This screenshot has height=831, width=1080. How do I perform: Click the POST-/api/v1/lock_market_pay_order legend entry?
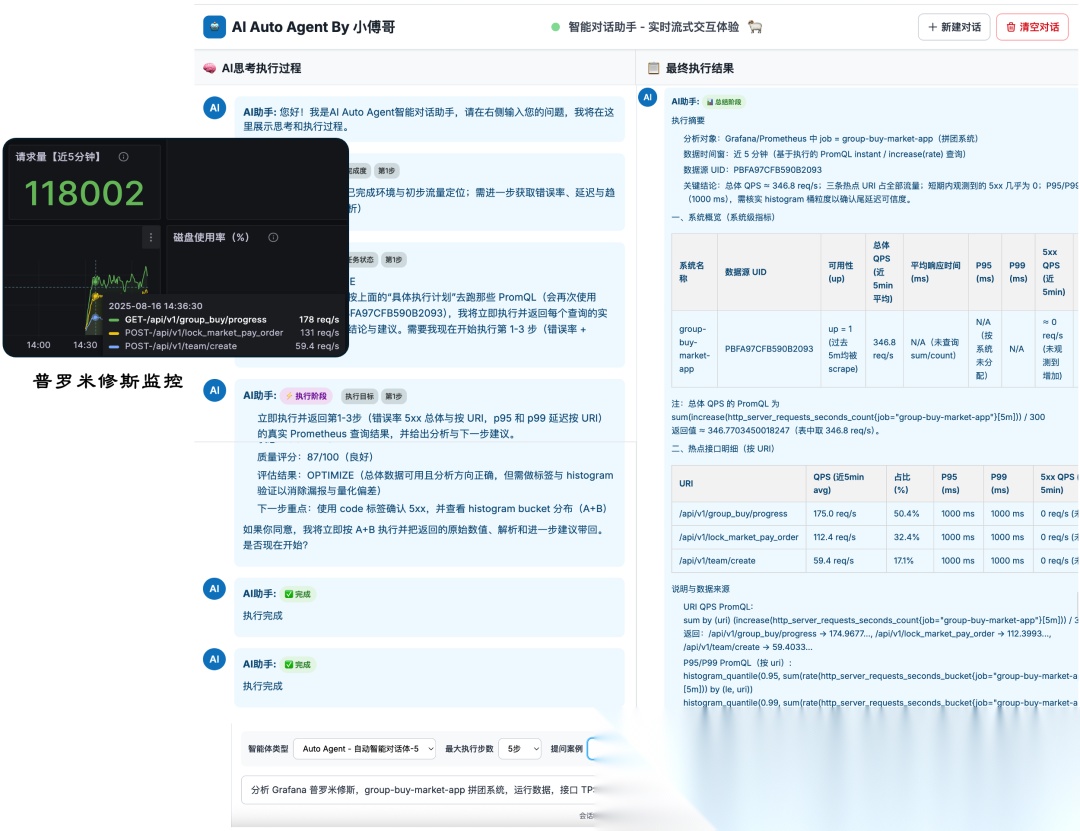point(204,333)
